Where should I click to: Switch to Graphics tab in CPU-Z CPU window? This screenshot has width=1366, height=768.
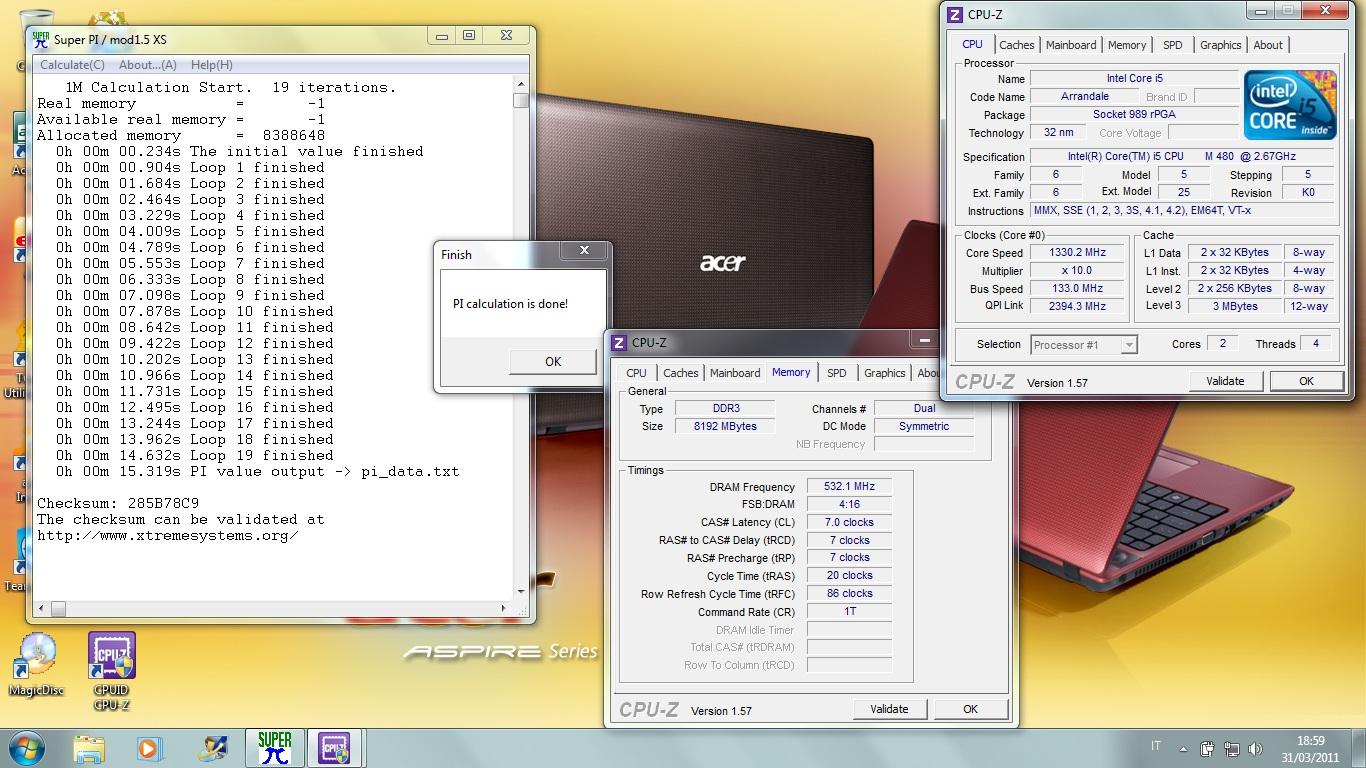1221,45
